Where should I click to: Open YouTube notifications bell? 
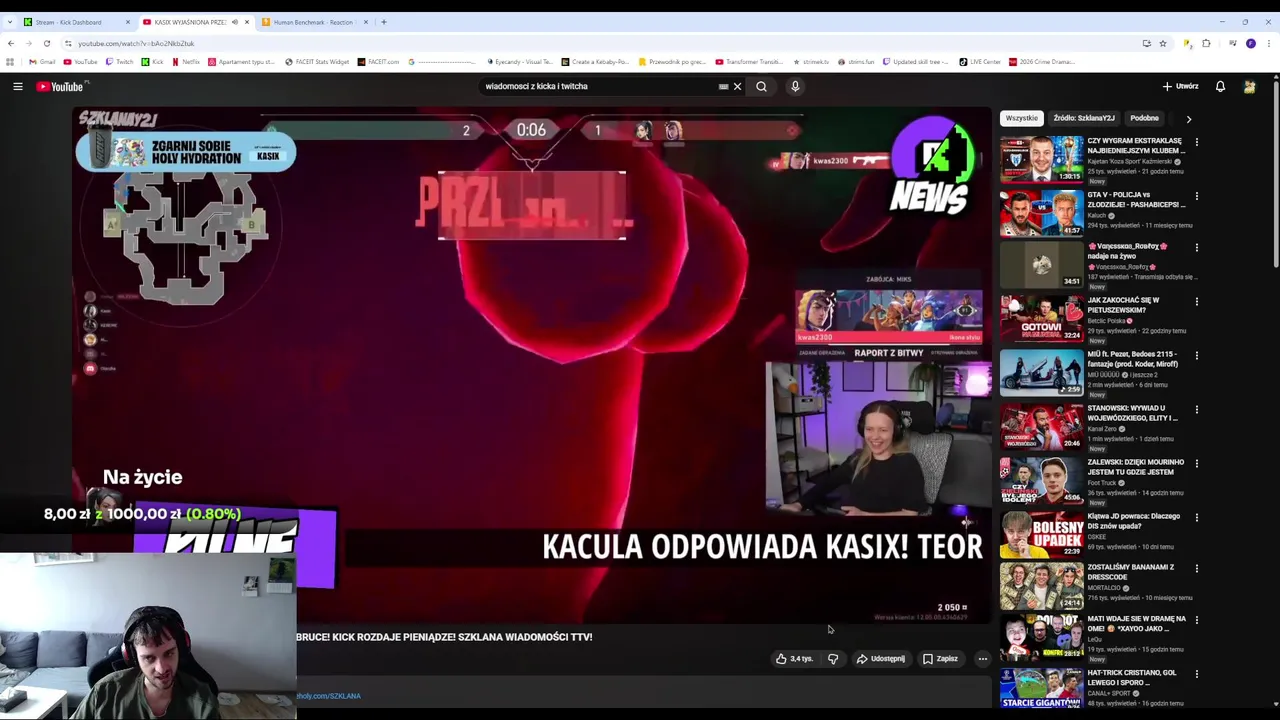(x=1220, y=87)
